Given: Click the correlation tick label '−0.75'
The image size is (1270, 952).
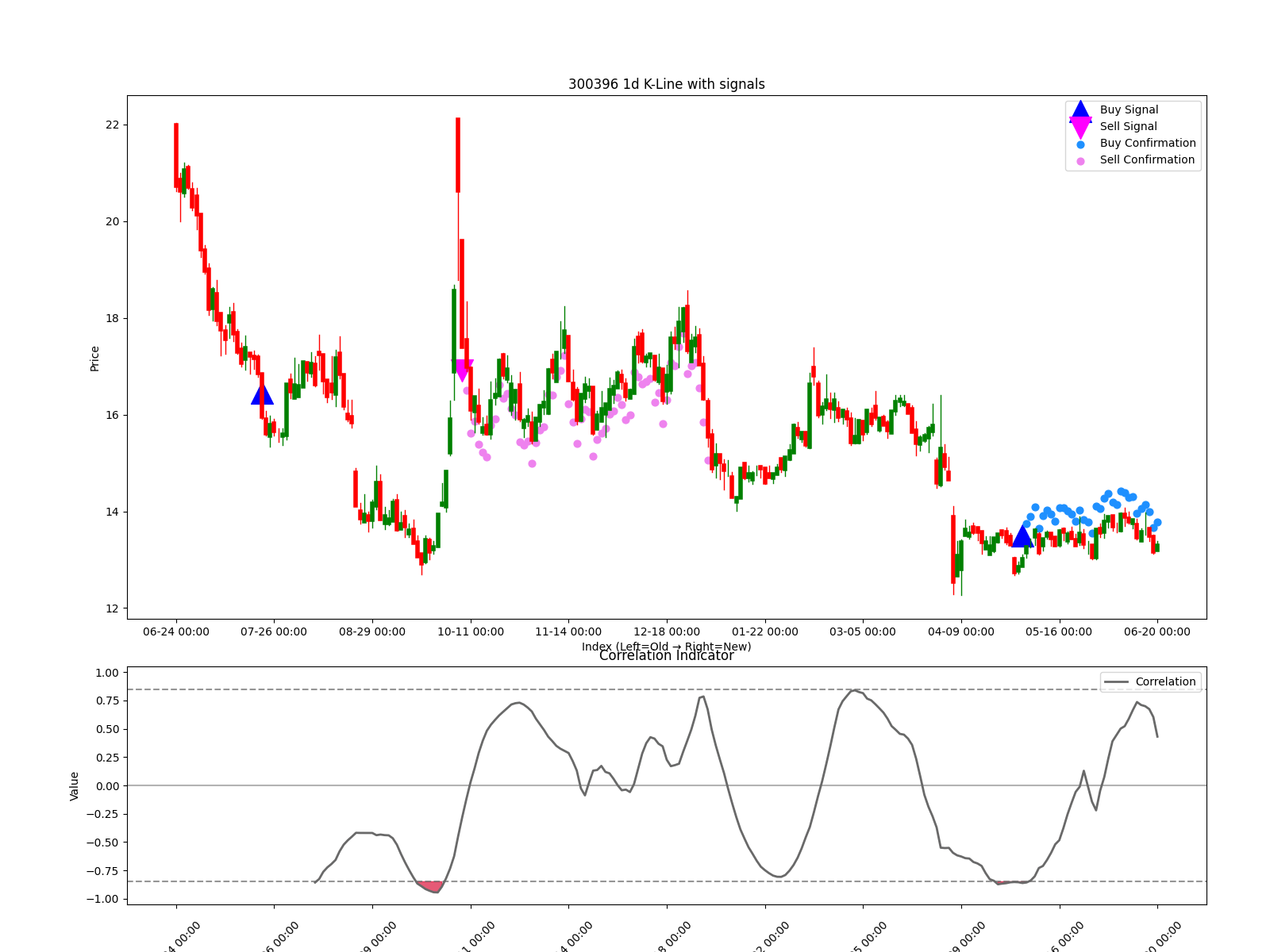Looking at the screenshot, I should (x=102, y=871).
